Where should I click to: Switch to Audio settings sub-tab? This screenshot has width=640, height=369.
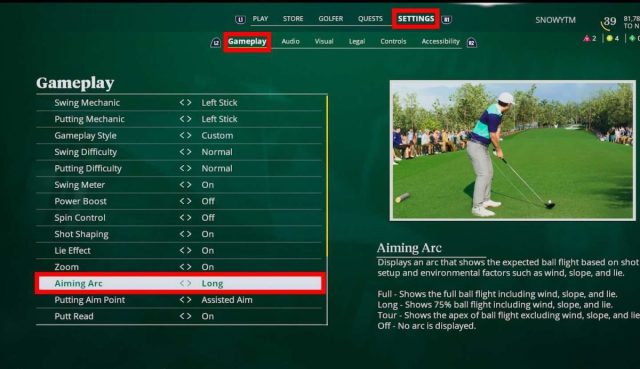pos(291,41)
